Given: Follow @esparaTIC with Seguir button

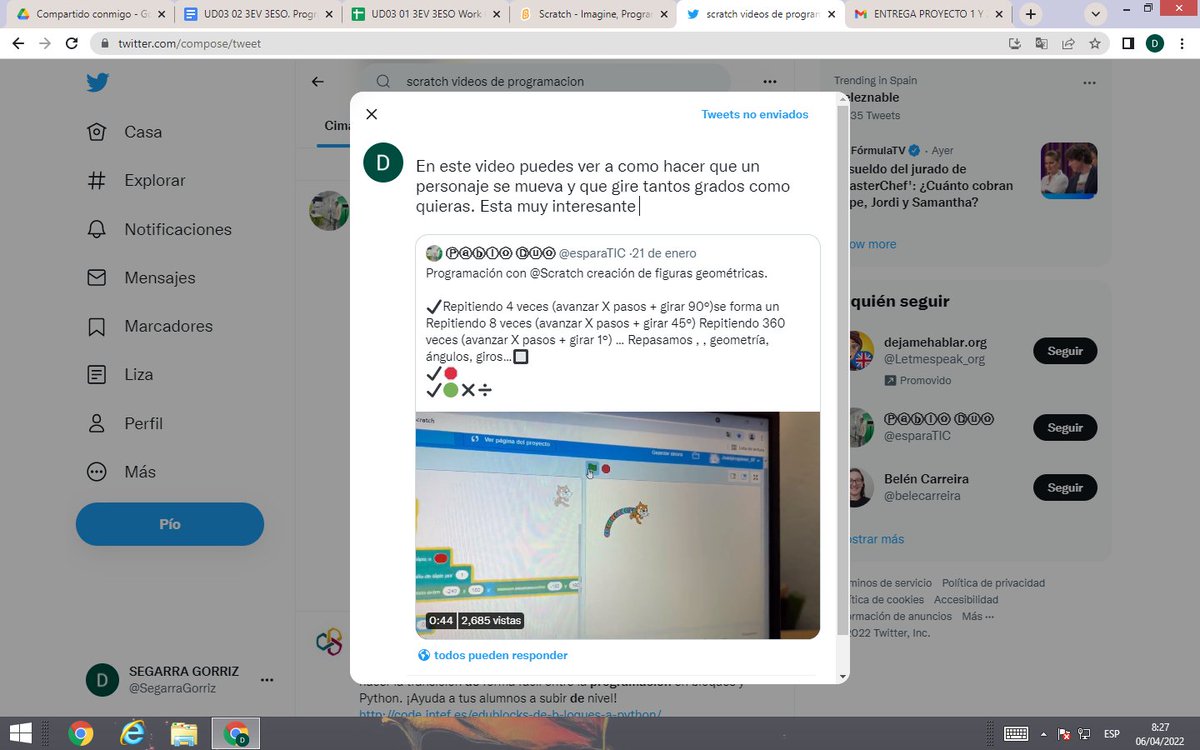Looking at the screenshot, I should (x=1065, y=427).
